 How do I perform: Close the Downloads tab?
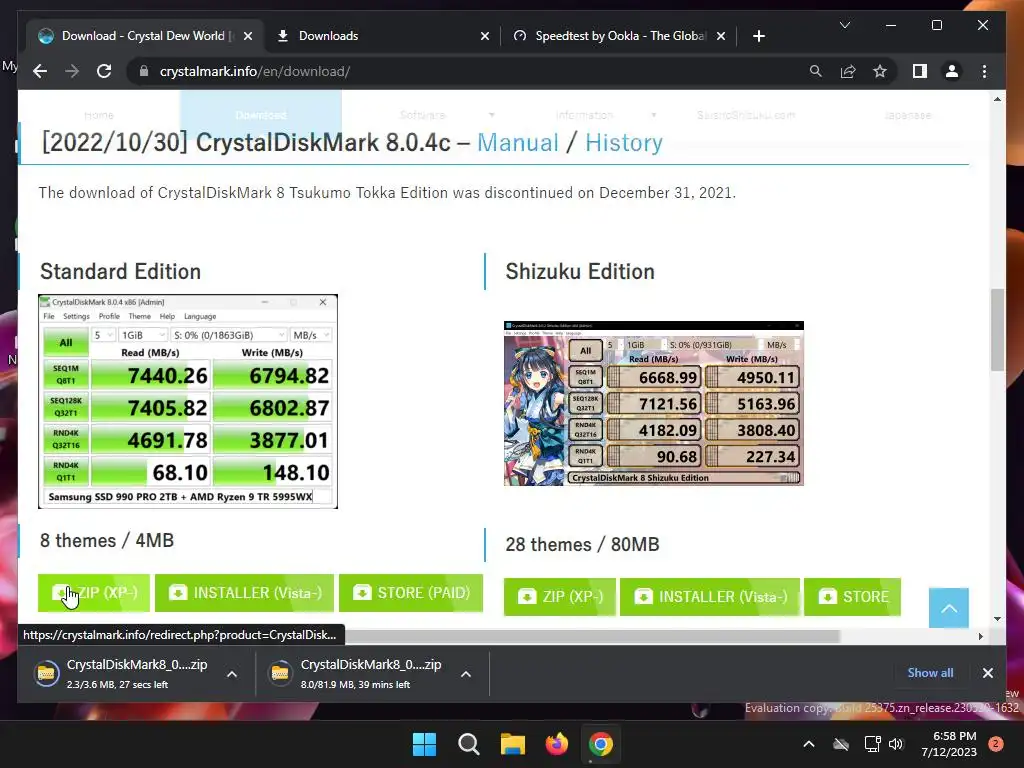(485, 36)
